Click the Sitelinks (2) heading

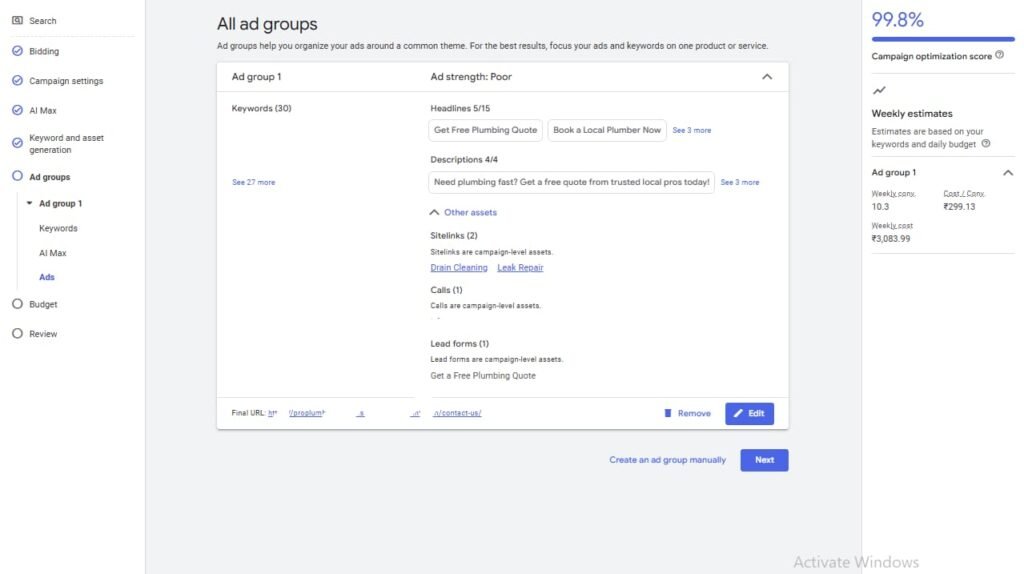453,235
